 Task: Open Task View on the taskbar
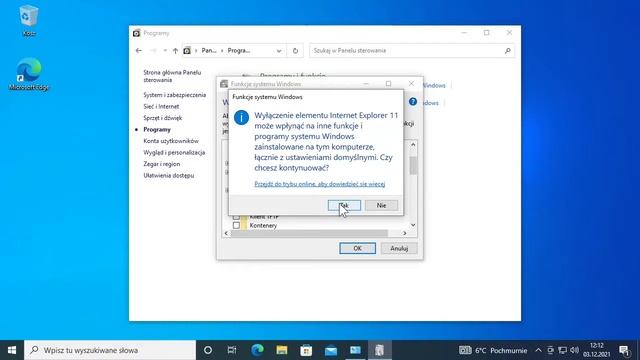[232, 350]
